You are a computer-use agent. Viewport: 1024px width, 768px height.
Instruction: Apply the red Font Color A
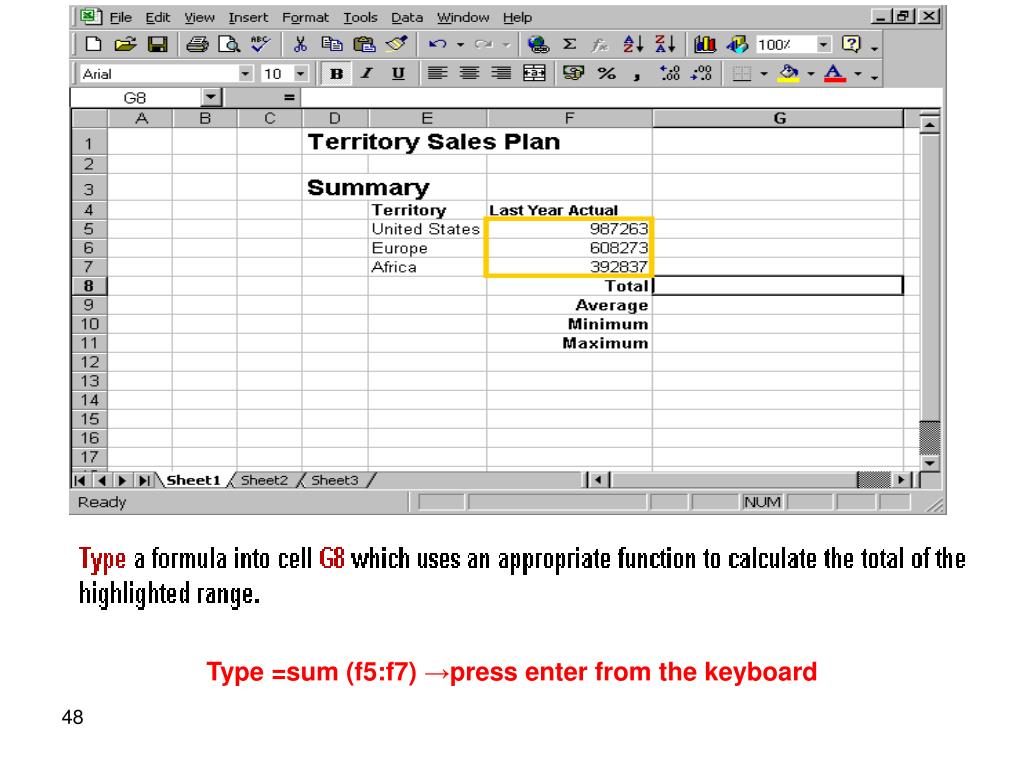coord(835,73)
